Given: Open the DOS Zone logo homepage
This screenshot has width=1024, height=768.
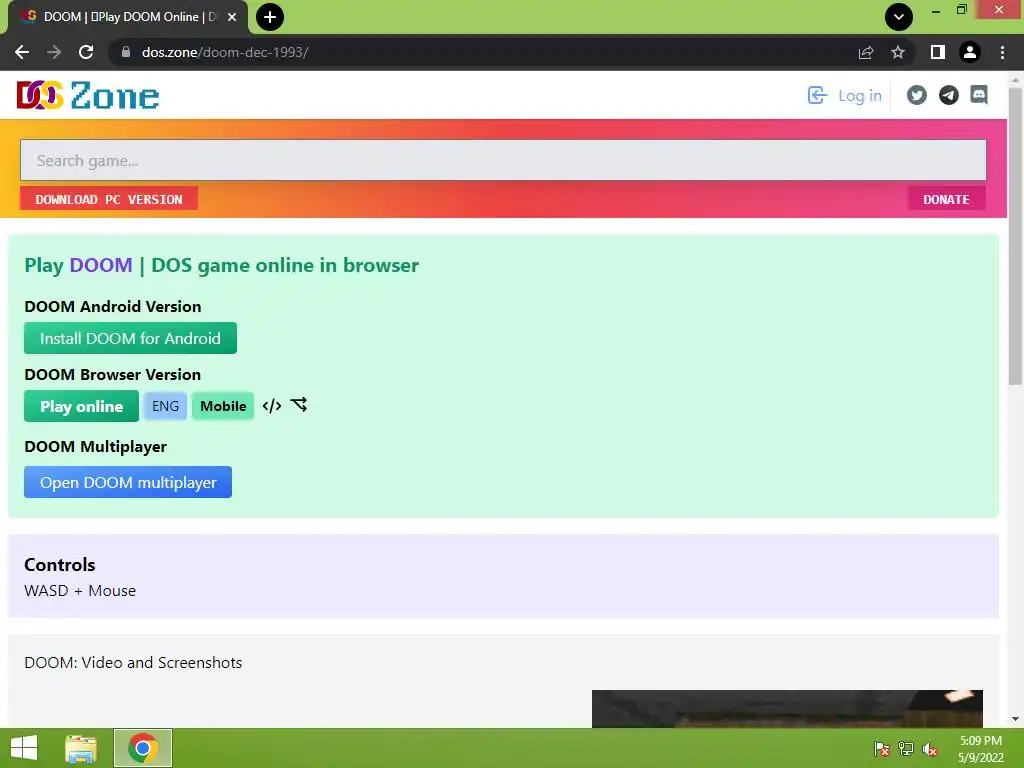Looking at the screenshot, I should 88,95.
